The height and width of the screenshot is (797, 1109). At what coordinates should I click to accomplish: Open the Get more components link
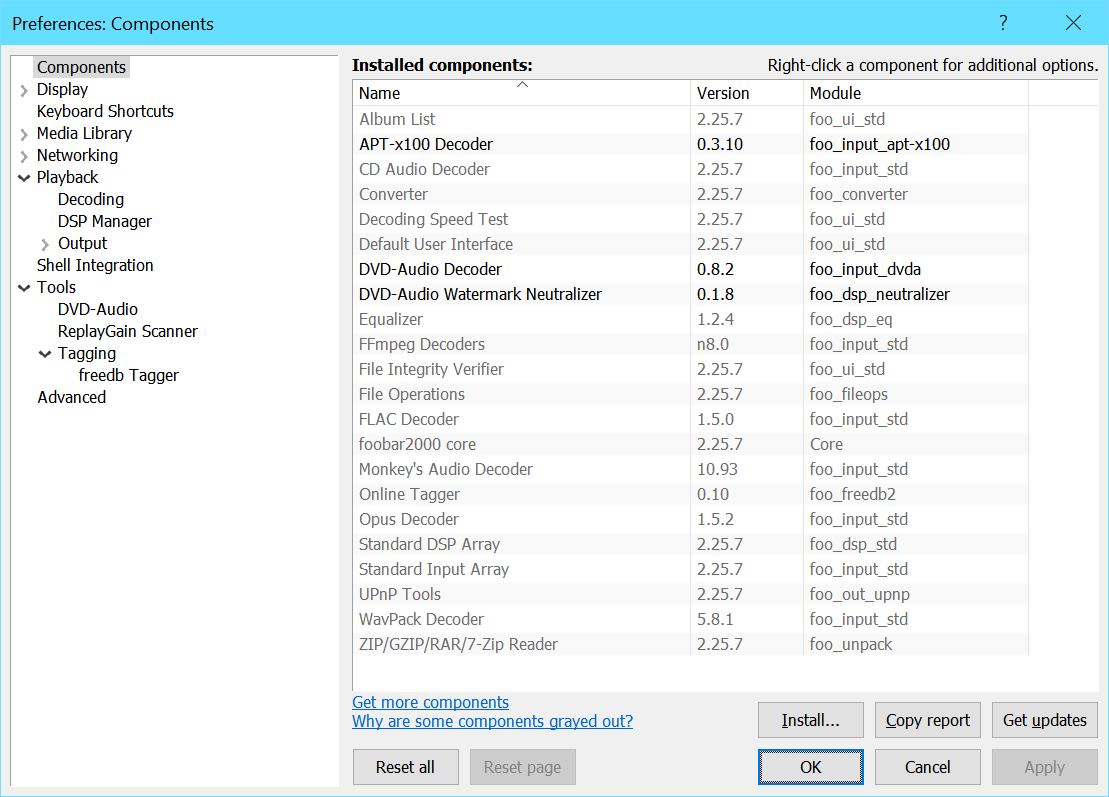point(430,702)
